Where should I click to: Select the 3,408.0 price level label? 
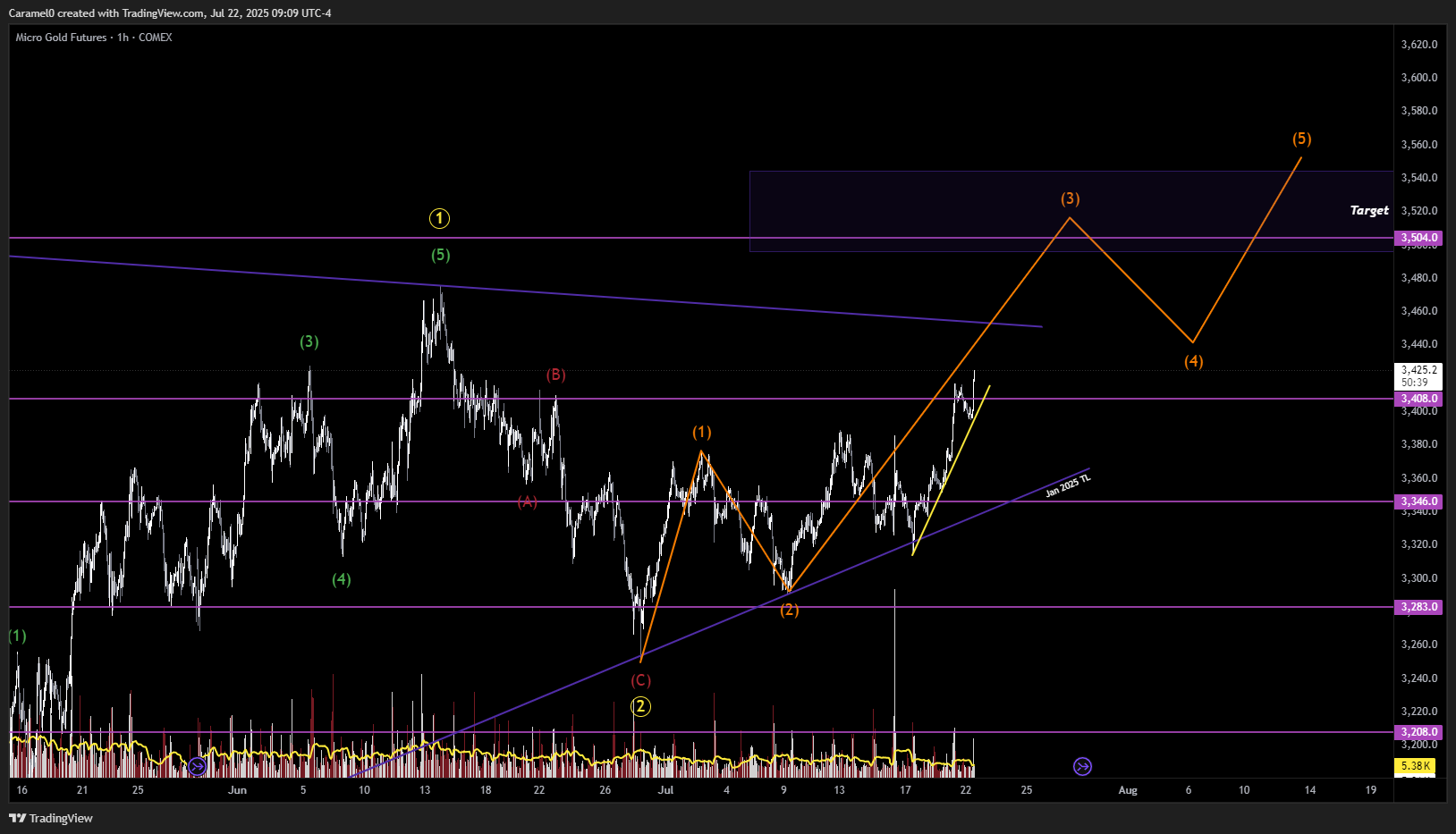(1419, 399)
